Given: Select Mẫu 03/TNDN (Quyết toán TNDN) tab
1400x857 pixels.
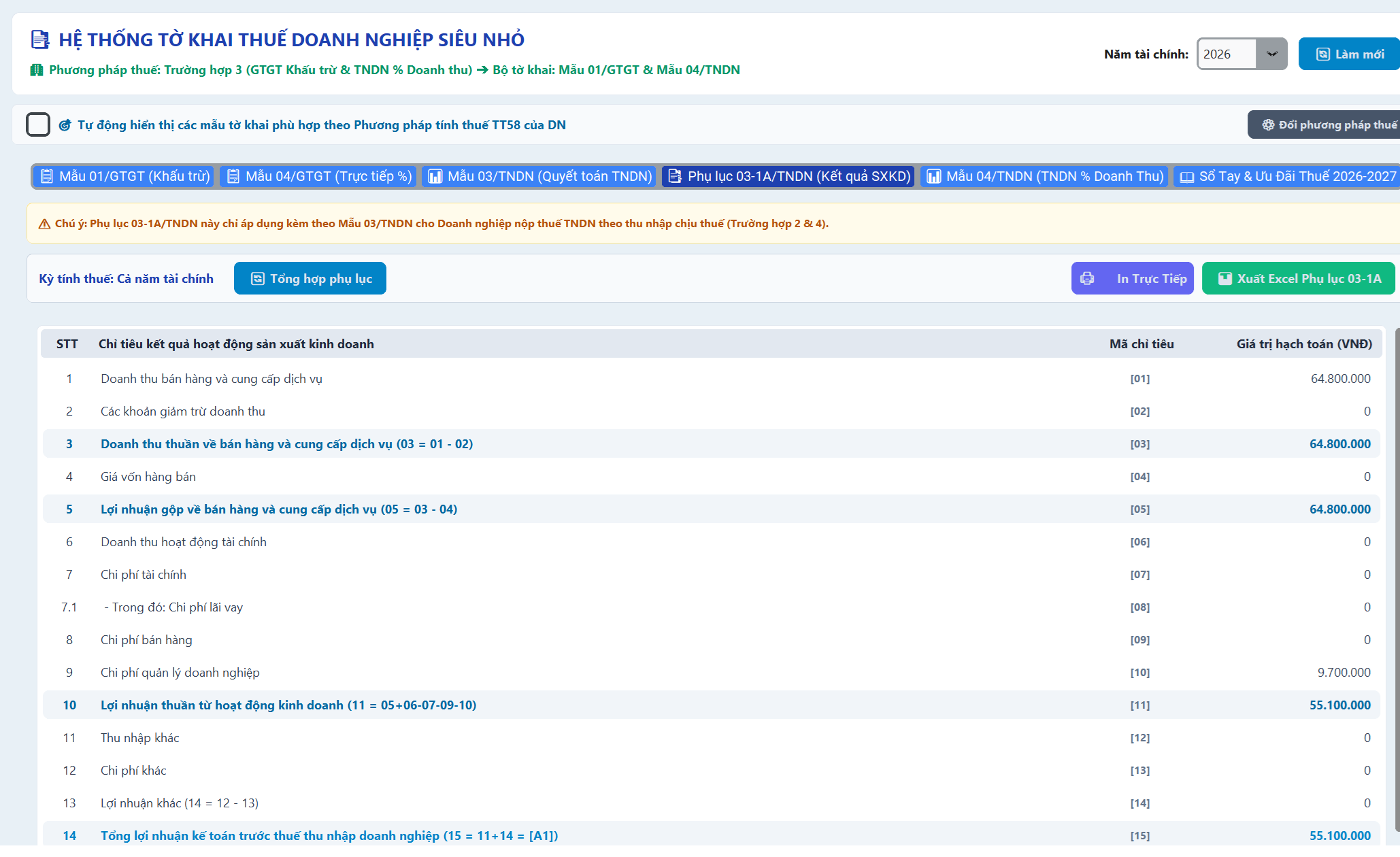Looking at the screenshot, I should [539, 176].
